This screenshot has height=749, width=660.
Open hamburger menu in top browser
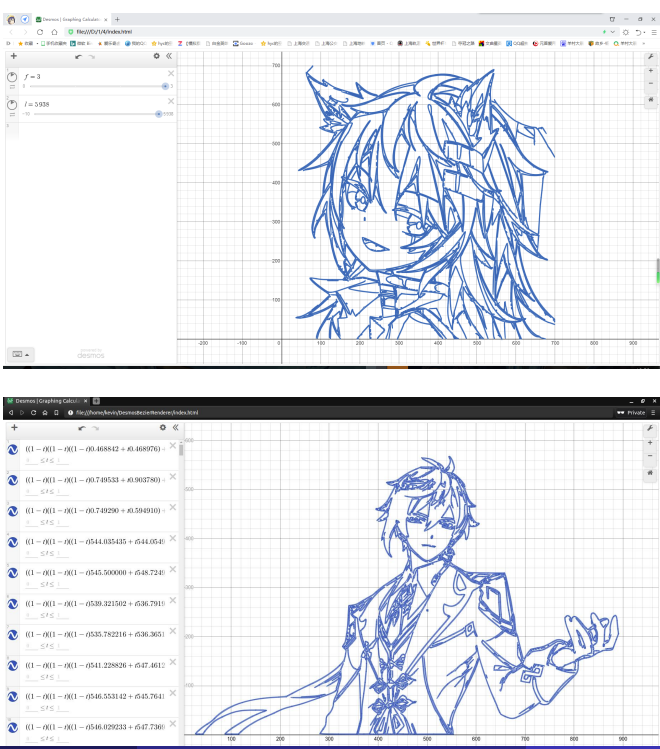(654, 32)
